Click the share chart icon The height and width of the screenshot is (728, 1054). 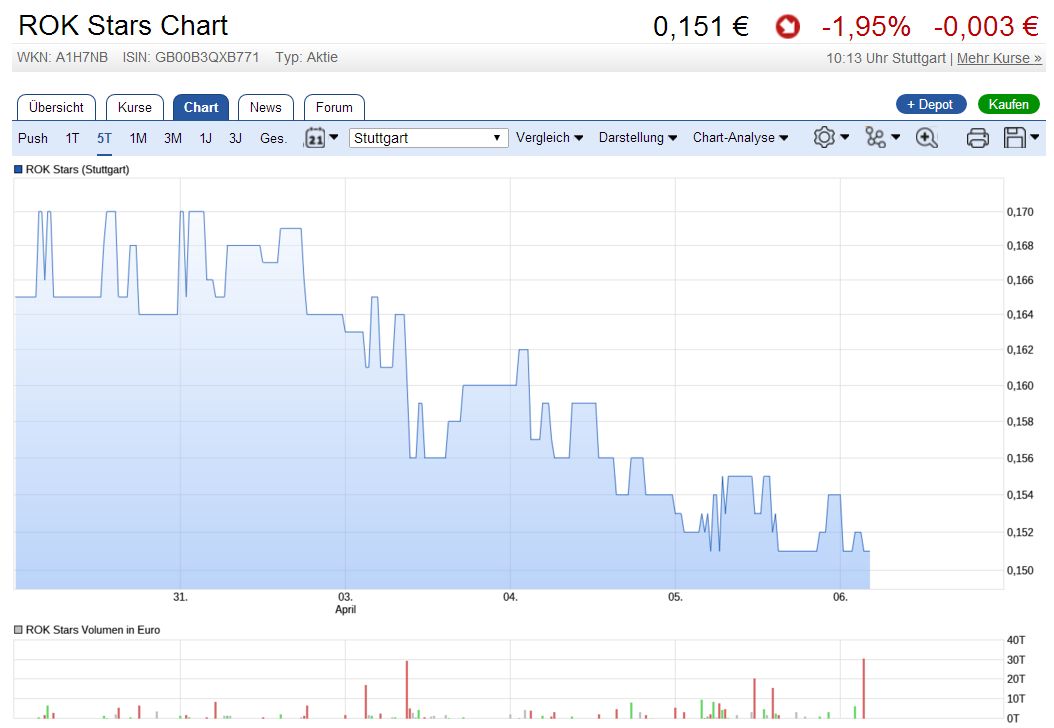coord(875,137)
